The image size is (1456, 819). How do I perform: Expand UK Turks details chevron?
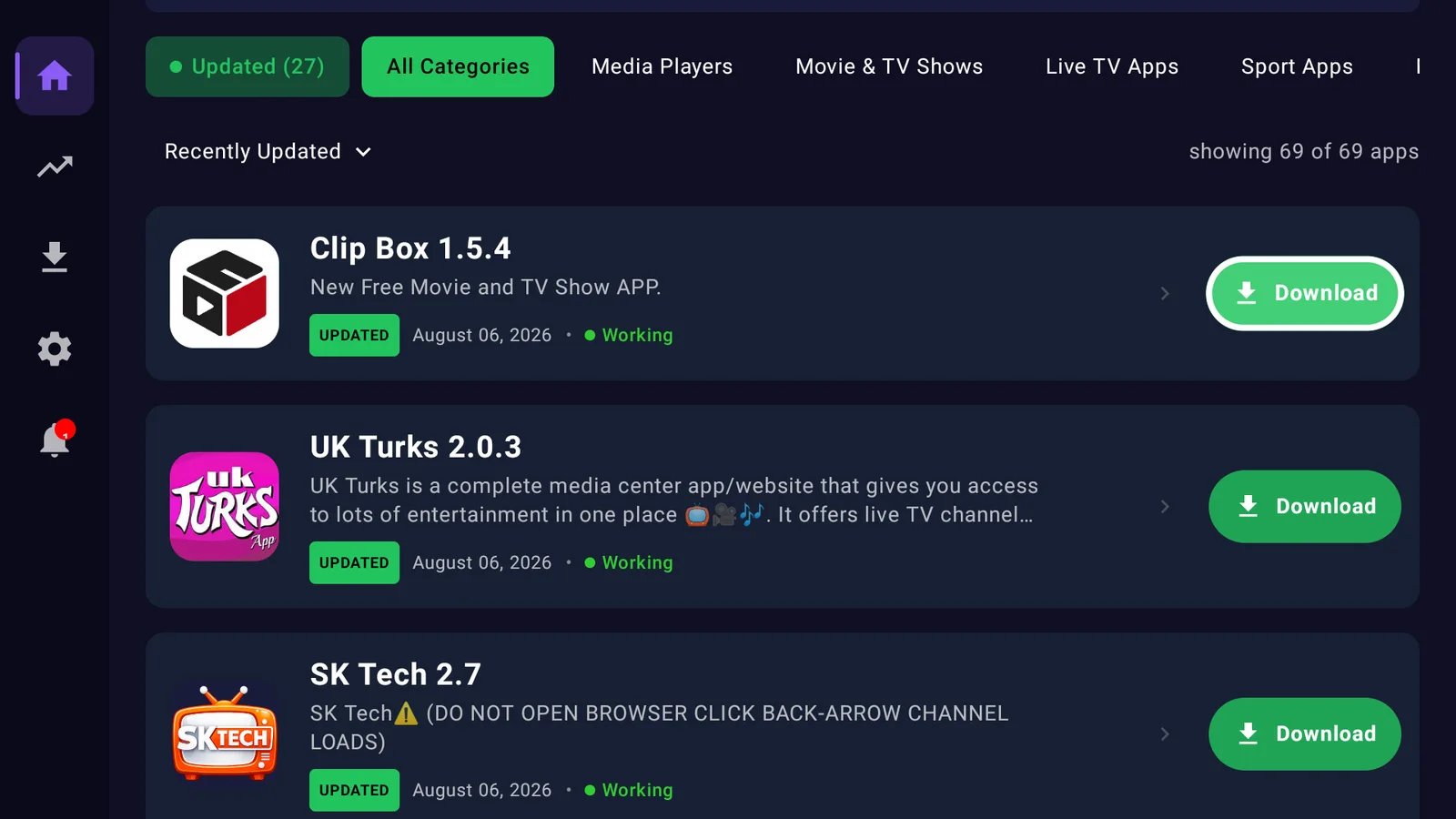[1165, 506]
